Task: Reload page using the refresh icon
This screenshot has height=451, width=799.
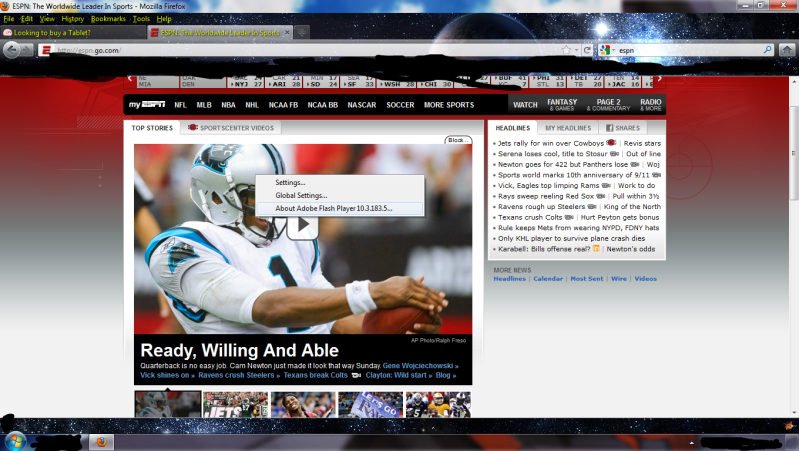Action: 587,50
